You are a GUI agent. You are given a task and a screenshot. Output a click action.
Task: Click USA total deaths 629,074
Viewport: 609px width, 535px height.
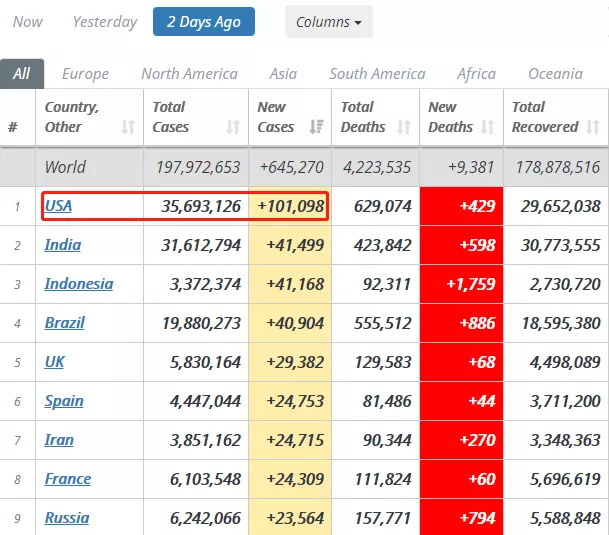[x=383, y=206]
